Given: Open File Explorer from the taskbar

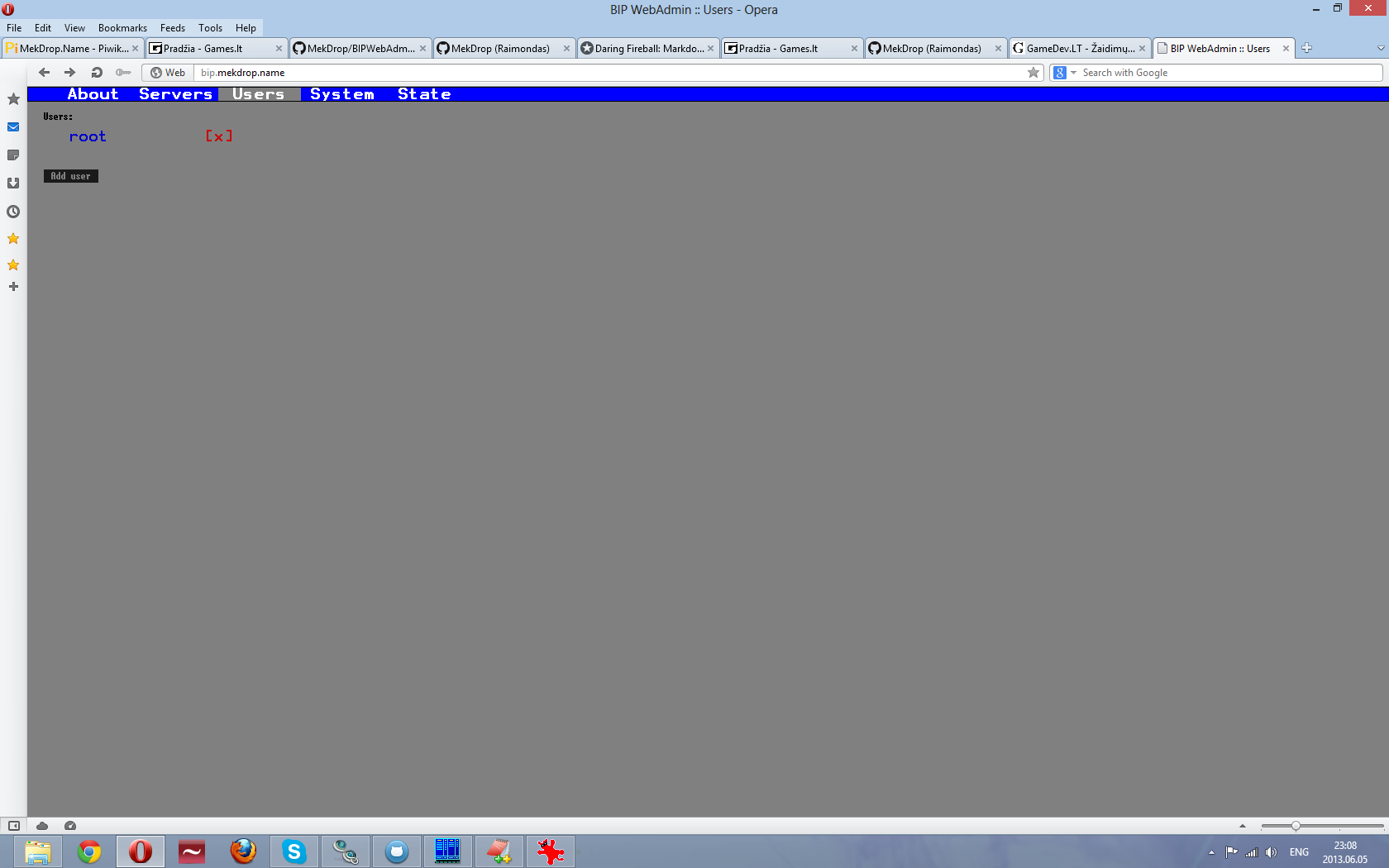Looking at the screenshot, I should 38,851.
